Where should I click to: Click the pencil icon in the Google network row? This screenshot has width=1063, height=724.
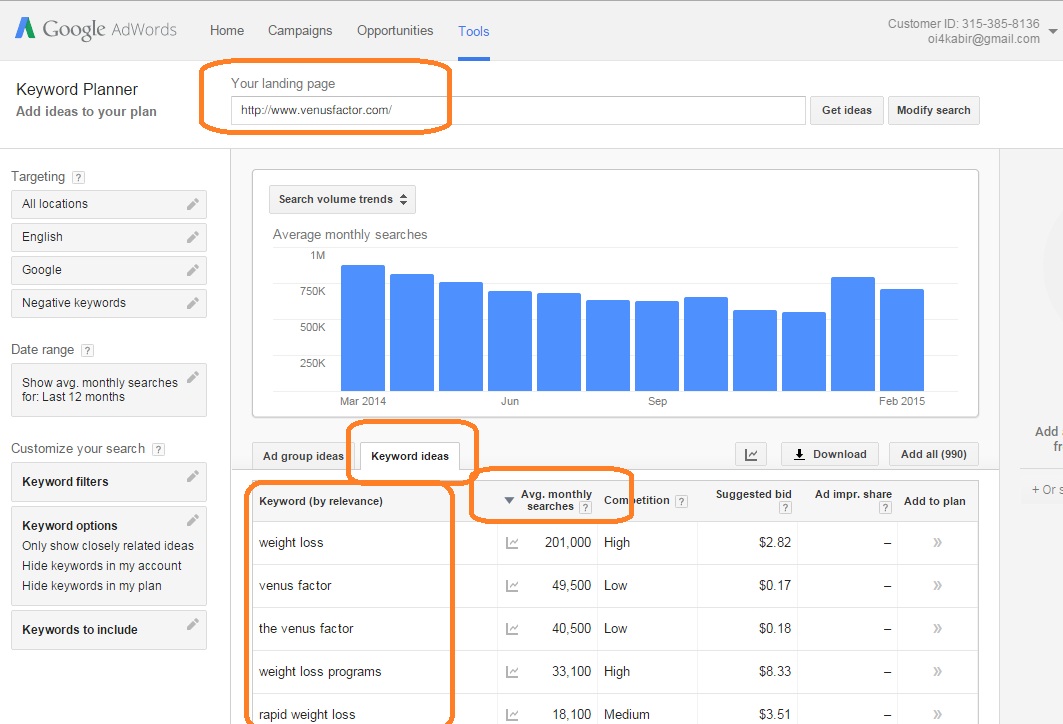click(193, 270)
